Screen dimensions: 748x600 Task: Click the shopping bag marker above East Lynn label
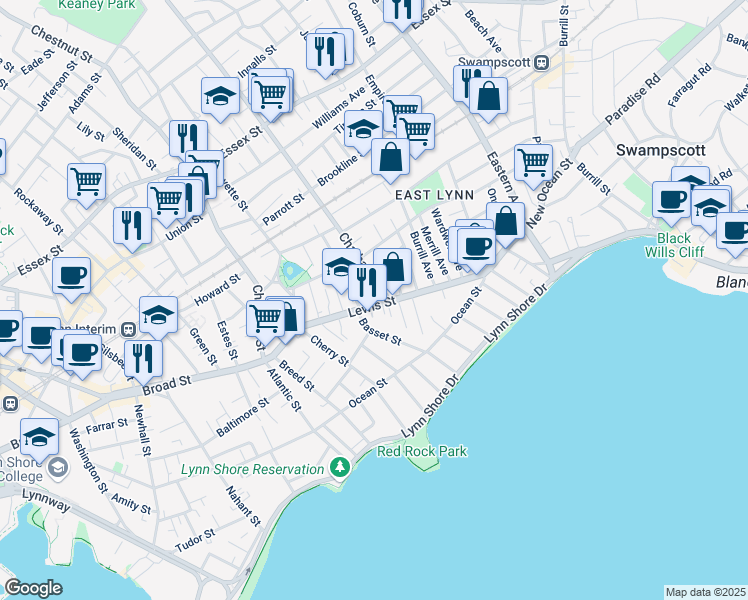coord(390,160)
